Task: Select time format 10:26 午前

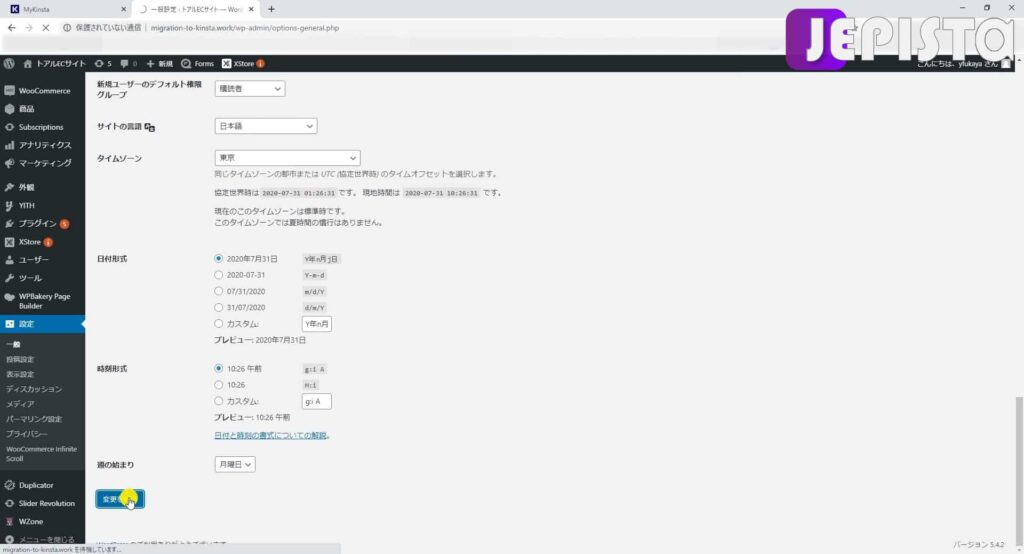Action: pyautogui.click(x=218, y=368)
